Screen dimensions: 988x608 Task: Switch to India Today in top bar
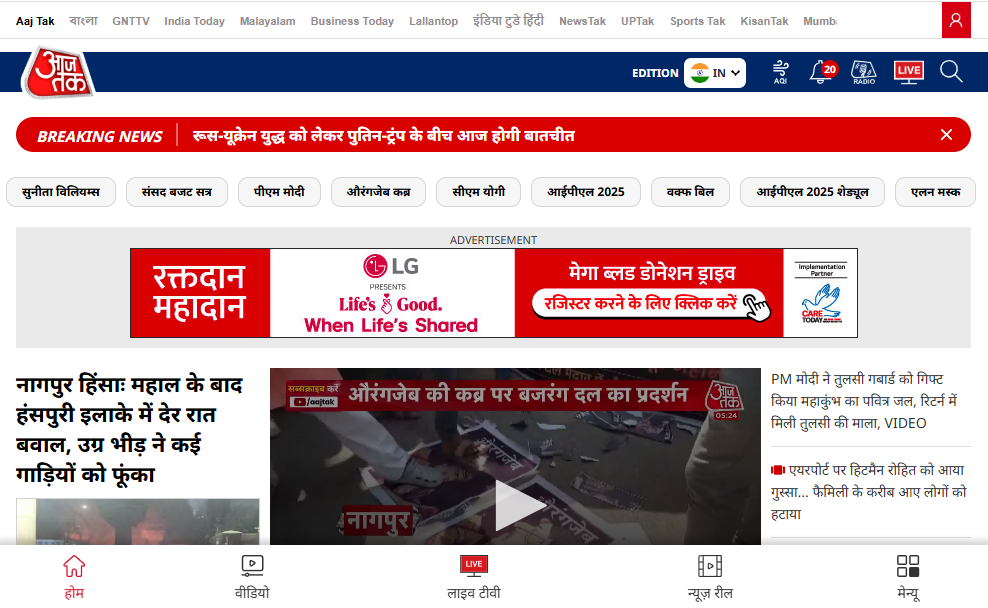coord(194,21)
